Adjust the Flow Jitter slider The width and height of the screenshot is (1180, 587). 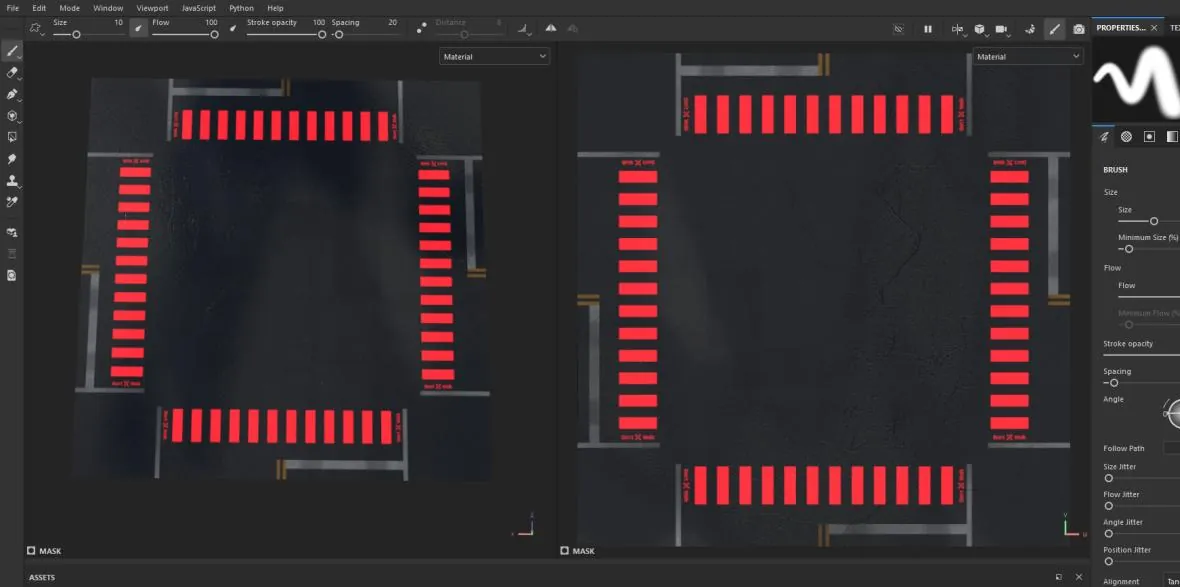coord(1142,506)
